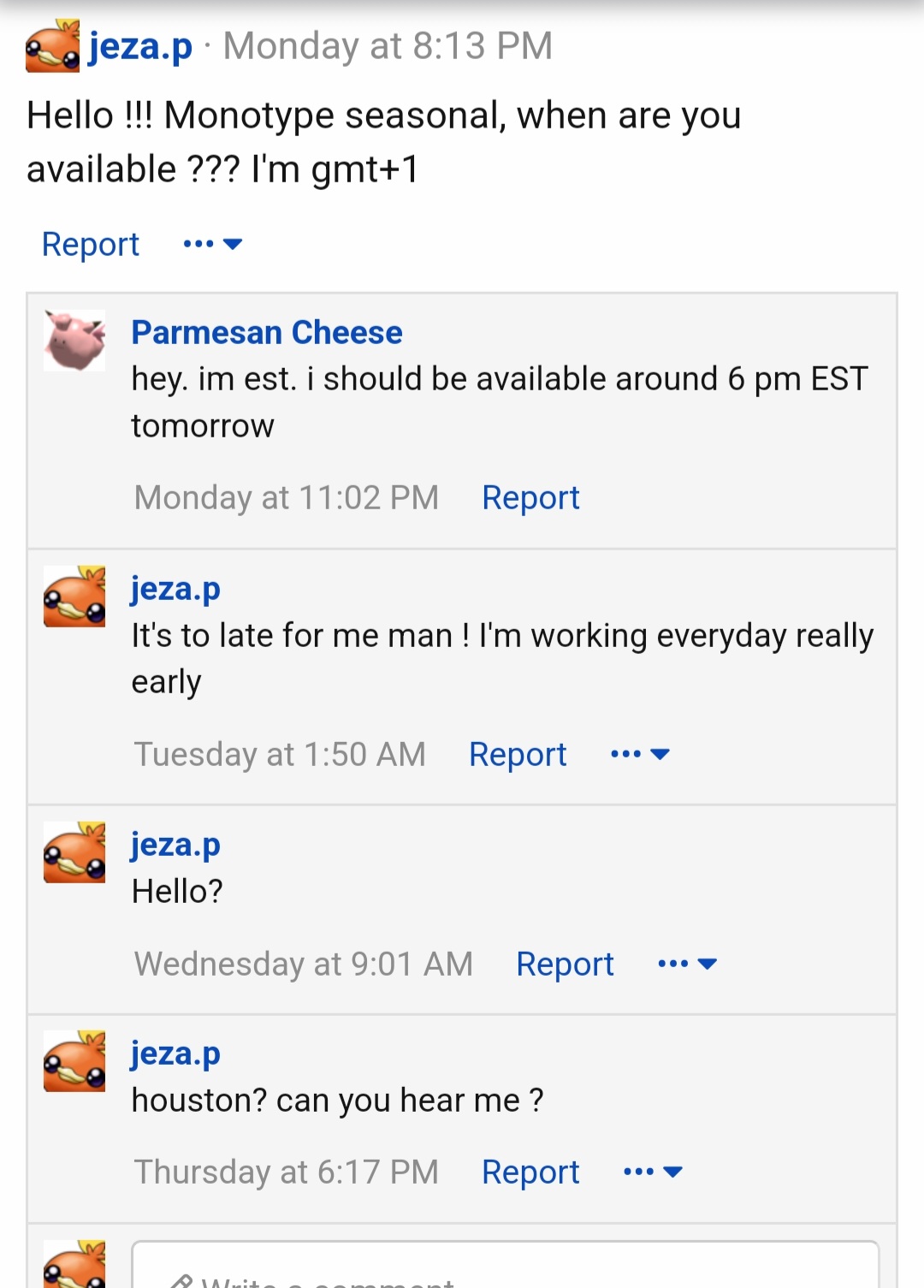The height and width of the screenshot is (1288, 924).
Task: Click Parmesan Cheese's pink avatar
Action: click(x=75, y=341)
